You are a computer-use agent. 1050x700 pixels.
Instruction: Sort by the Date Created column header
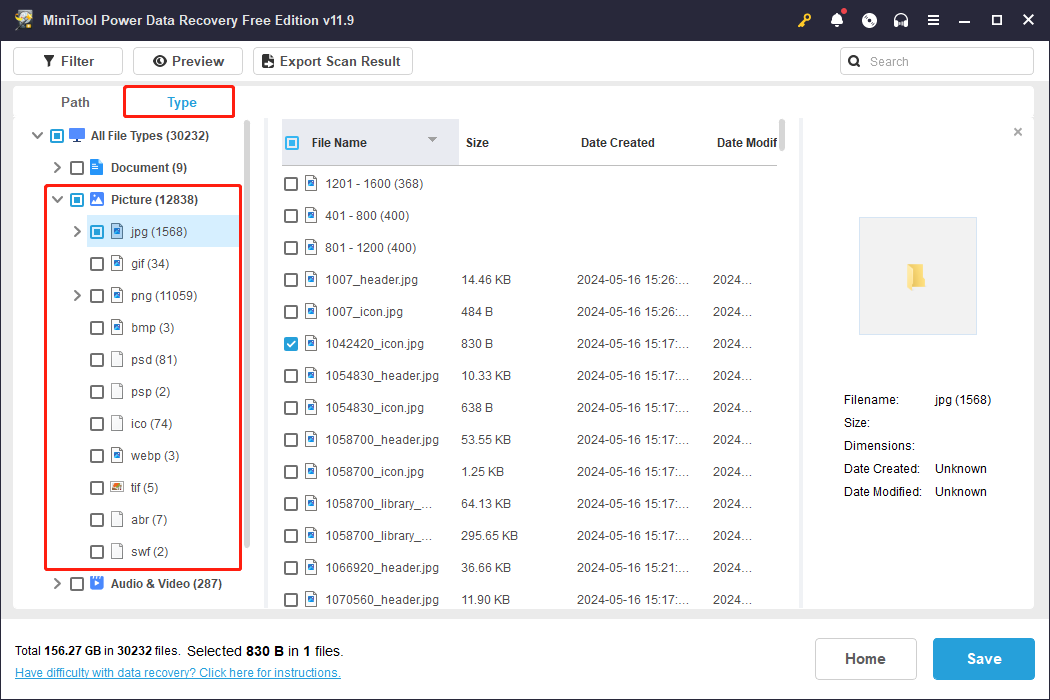pyautogui.click(x=617, y=143)
